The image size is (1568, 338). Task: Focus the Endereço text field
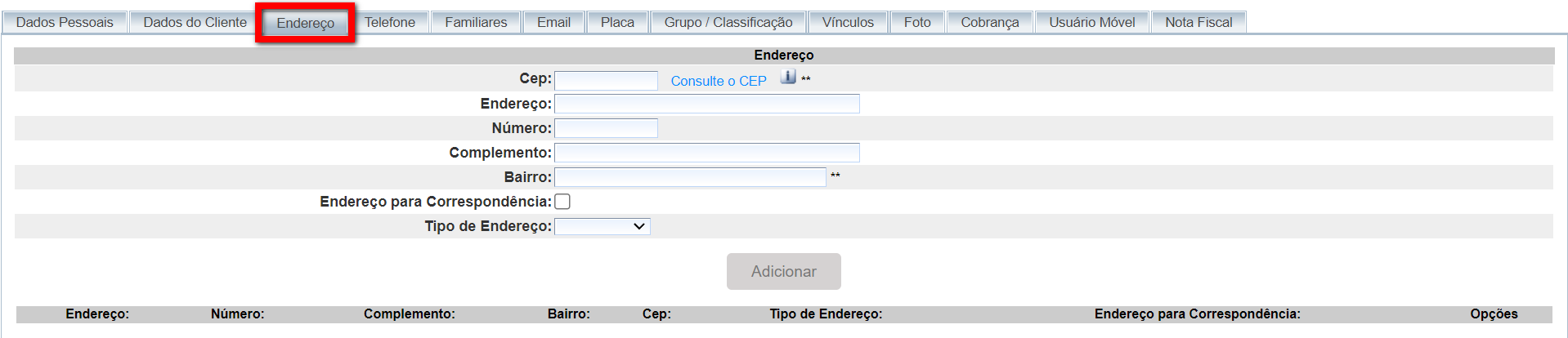707,104
